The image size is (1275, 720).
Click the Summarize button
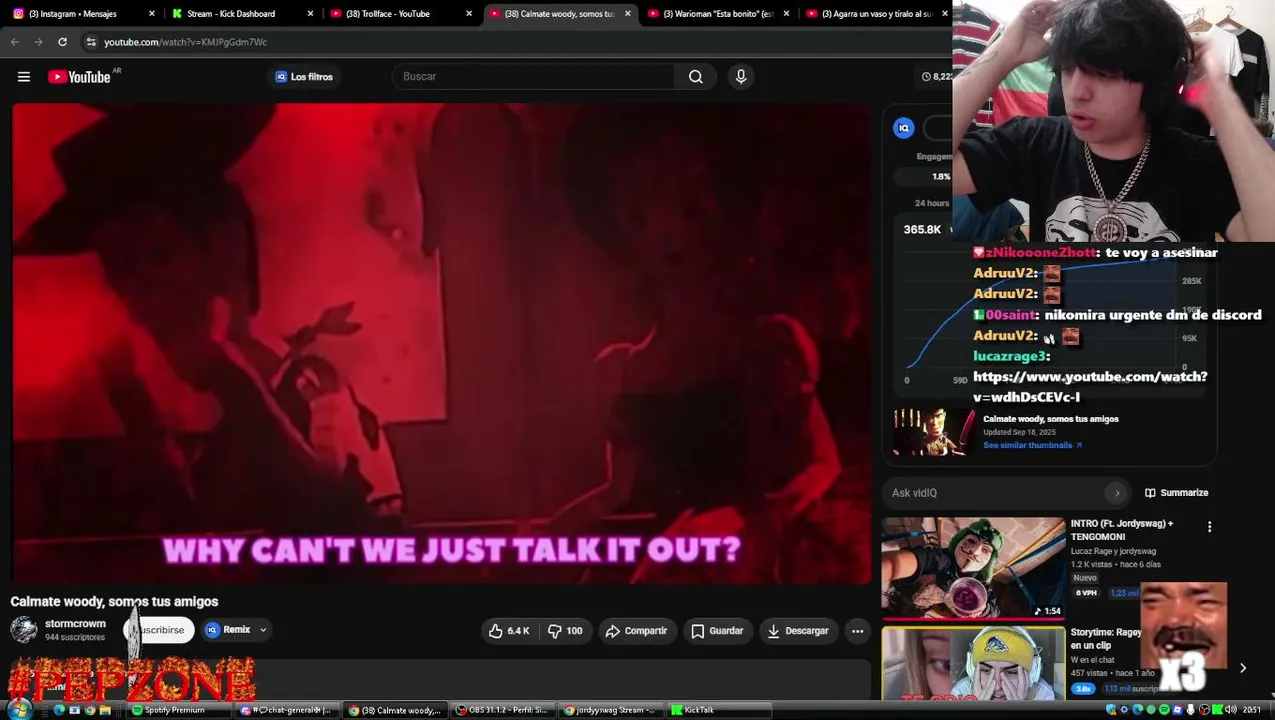[1176, 493]
